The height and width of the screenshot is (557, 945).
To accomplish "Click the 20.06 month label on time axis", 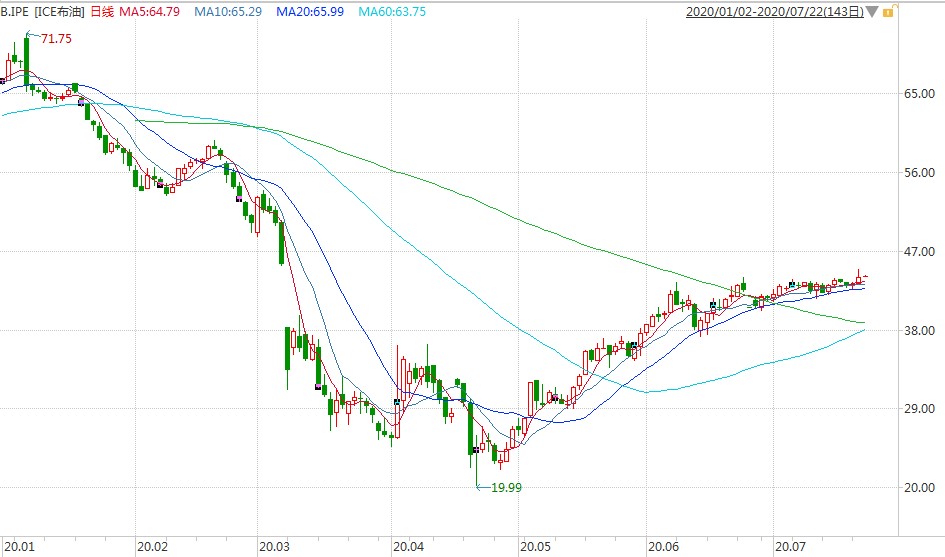I will pos(663,547).
